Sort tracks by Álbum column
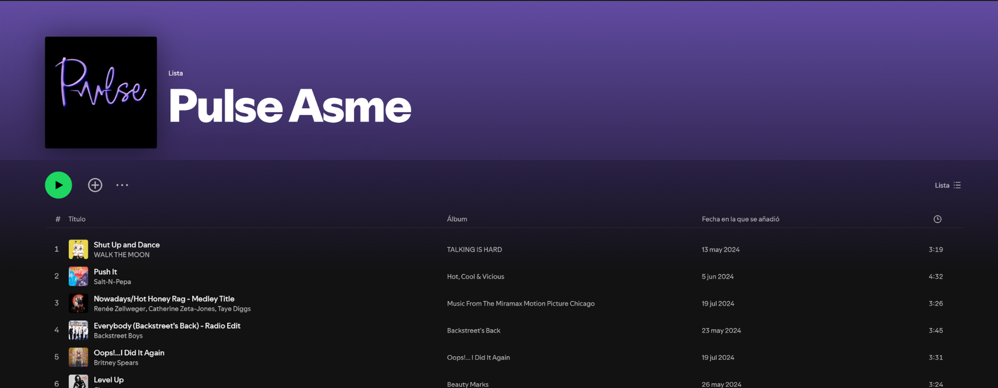 click(x=457, y=219)
